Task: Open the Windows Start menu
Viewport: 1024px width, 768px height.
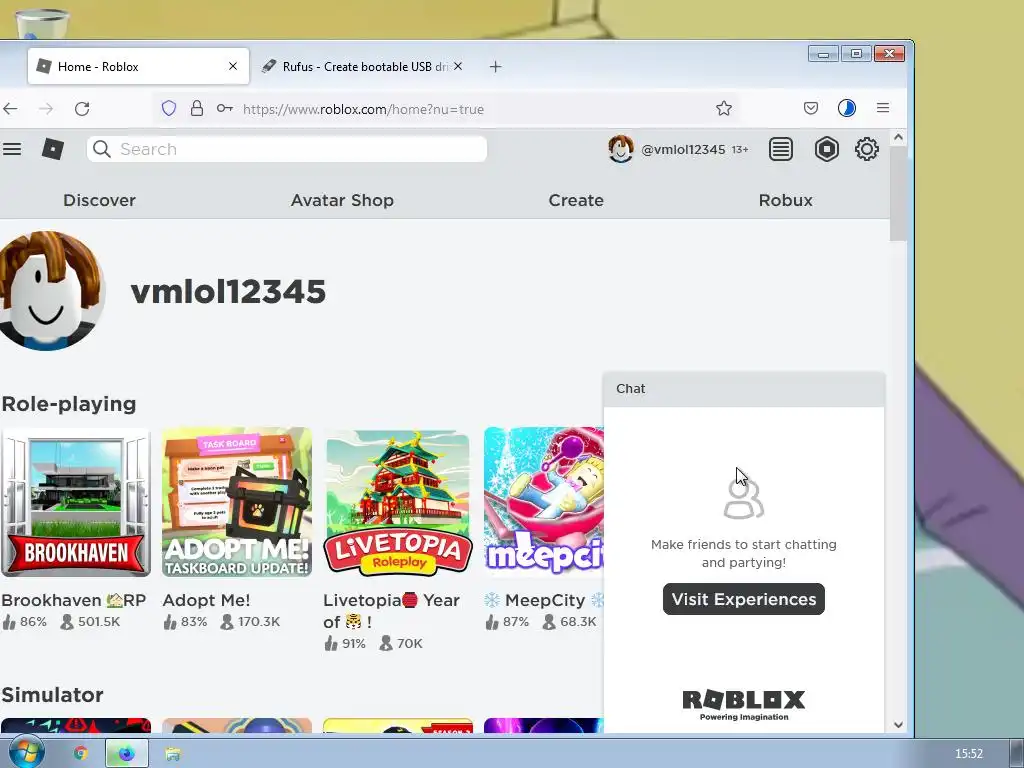Action: (x=26, y=752)
